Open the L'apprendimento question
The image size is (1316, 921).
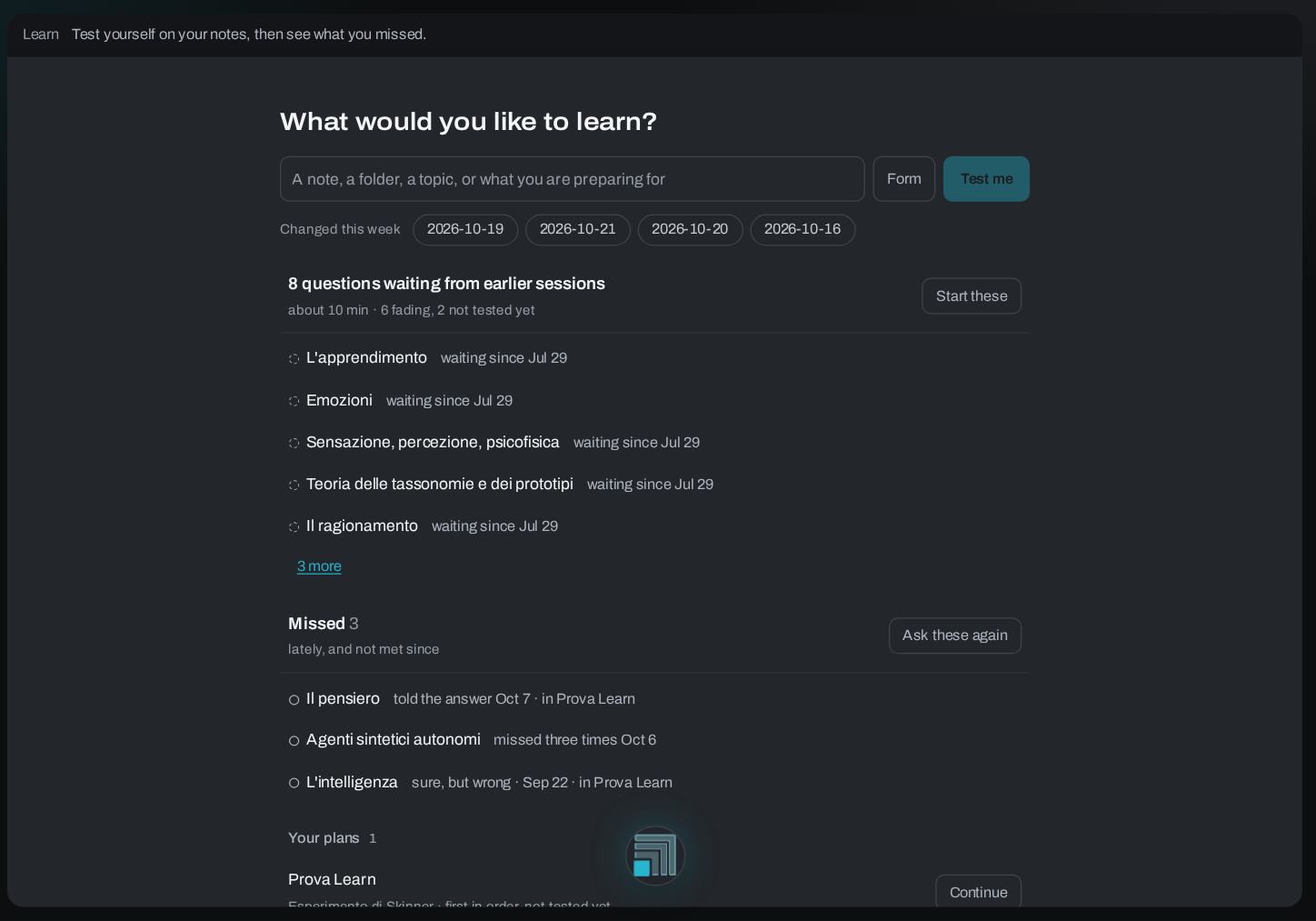[366, 358]
